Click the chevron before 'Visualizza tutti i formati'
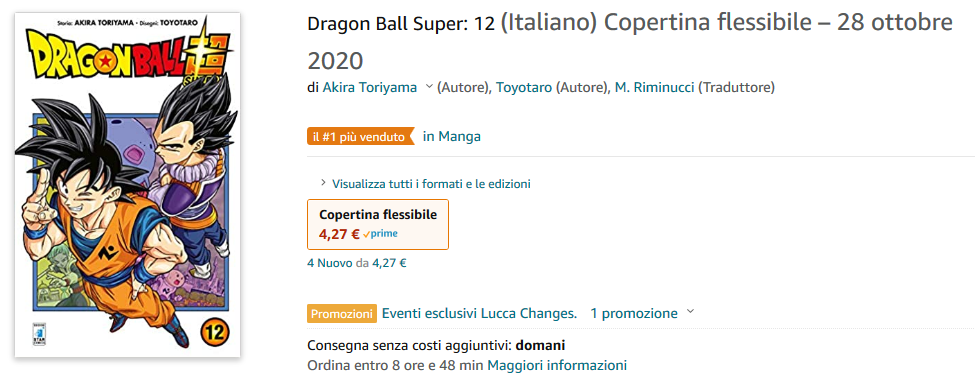The image size is (975, 378). 323,183
